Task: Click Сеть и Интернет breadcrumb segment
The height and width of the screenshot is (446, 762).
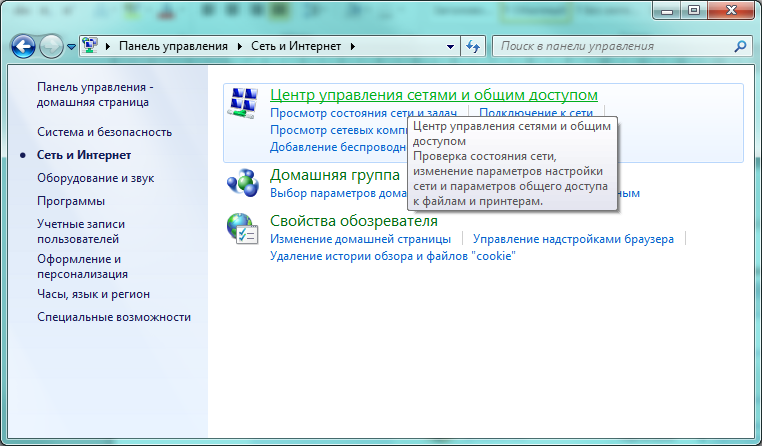Action: coord(296,46)
